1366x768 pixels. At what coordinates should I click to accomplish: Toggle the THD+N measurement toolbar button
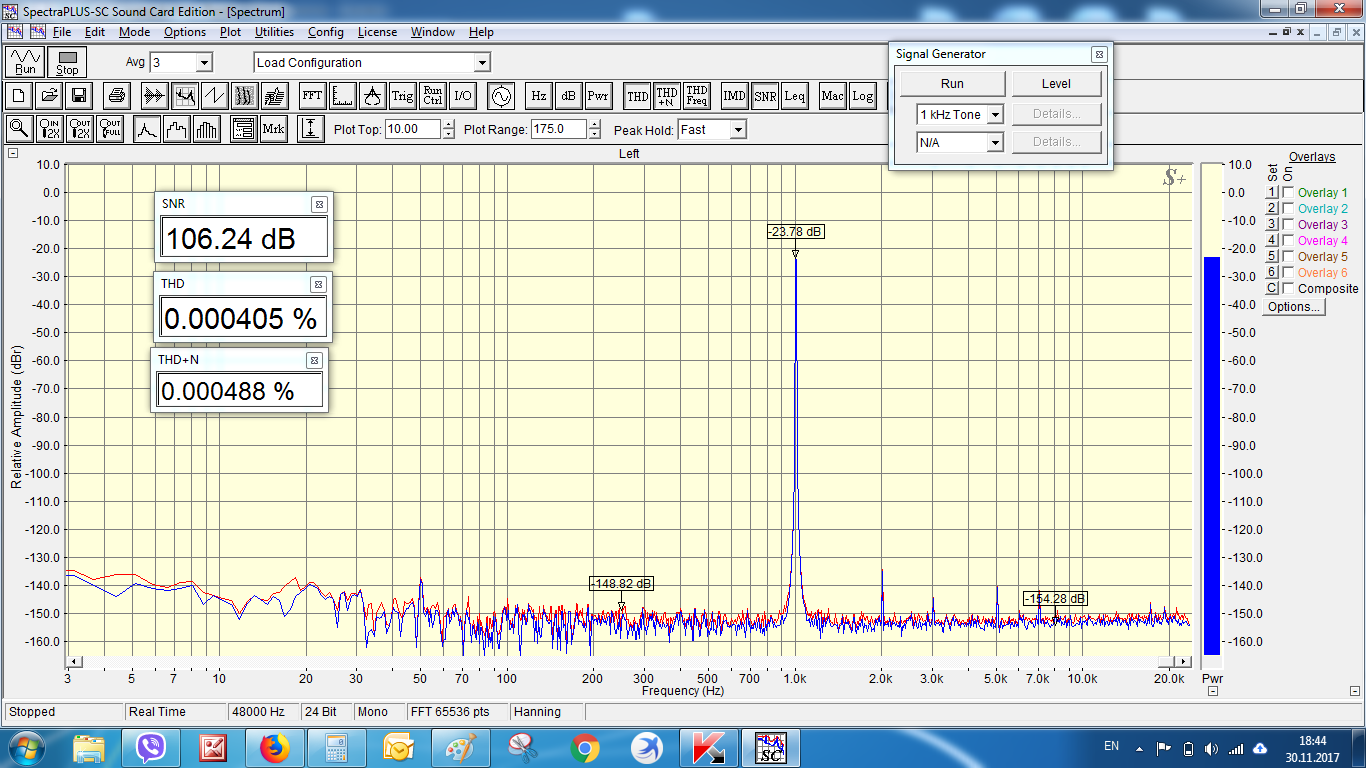tap(667, 96)
